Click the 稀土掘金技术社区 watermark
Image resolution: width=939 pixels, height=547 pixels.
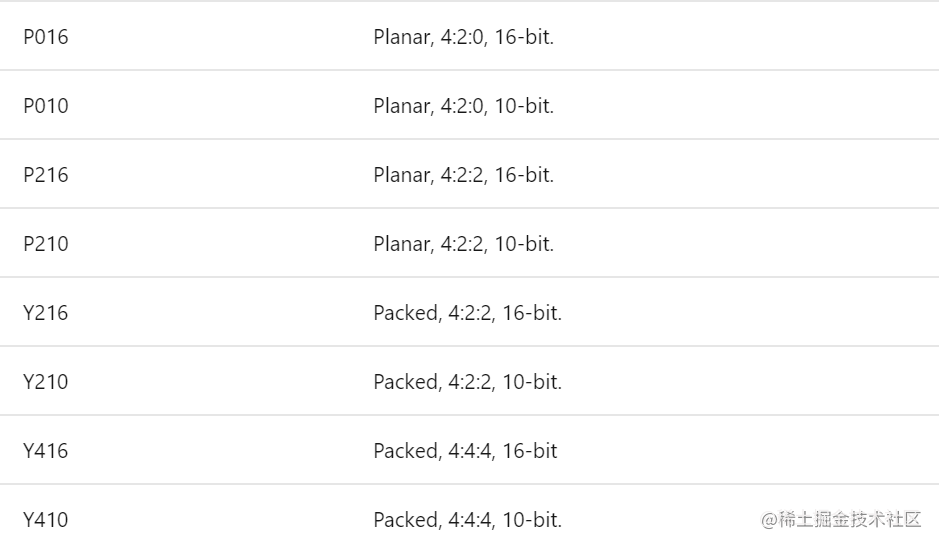[841, 519]
